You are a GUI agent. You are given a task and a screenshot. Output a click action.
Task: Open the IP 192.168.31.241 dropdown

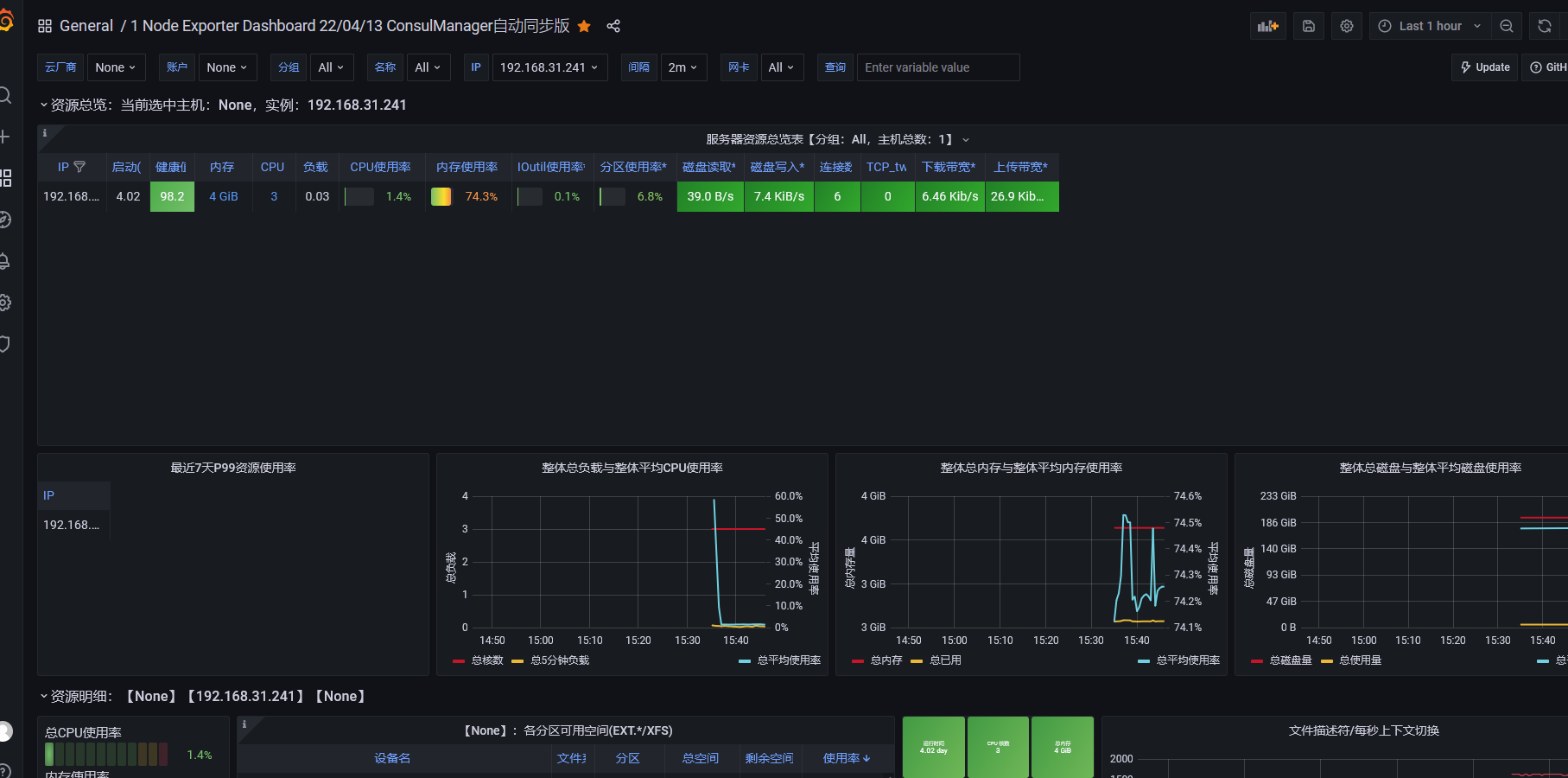(549, 67)
